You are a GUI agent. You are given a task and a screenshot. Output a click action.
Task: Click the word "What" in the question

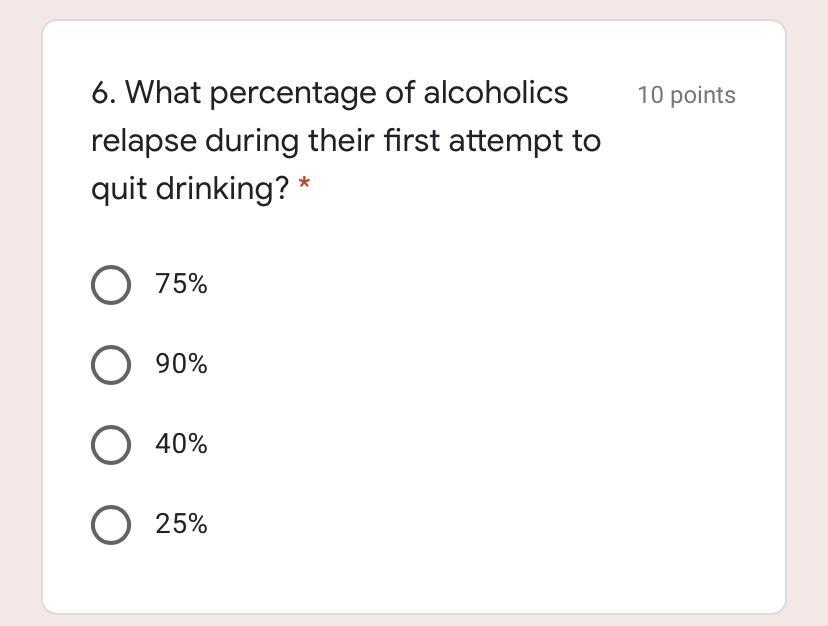pos(162,93)
